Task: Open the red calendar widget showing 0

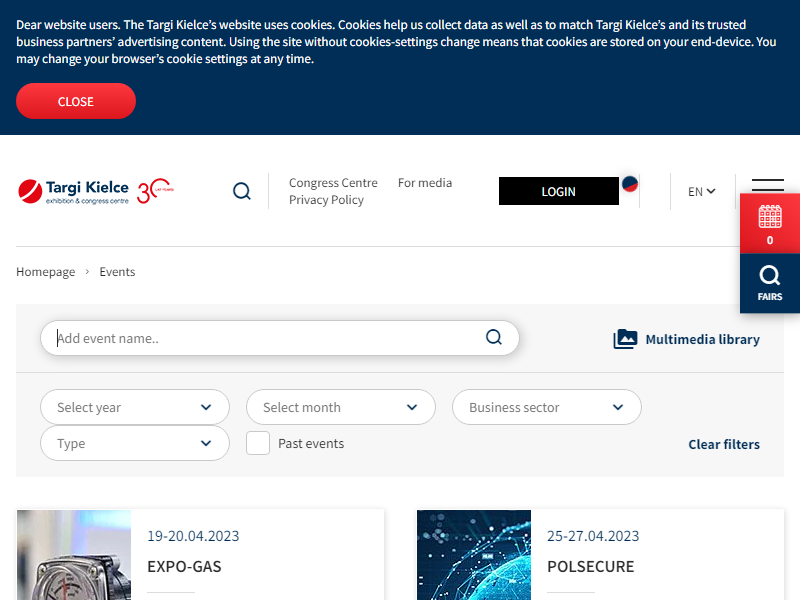Action: pos(770,223)
